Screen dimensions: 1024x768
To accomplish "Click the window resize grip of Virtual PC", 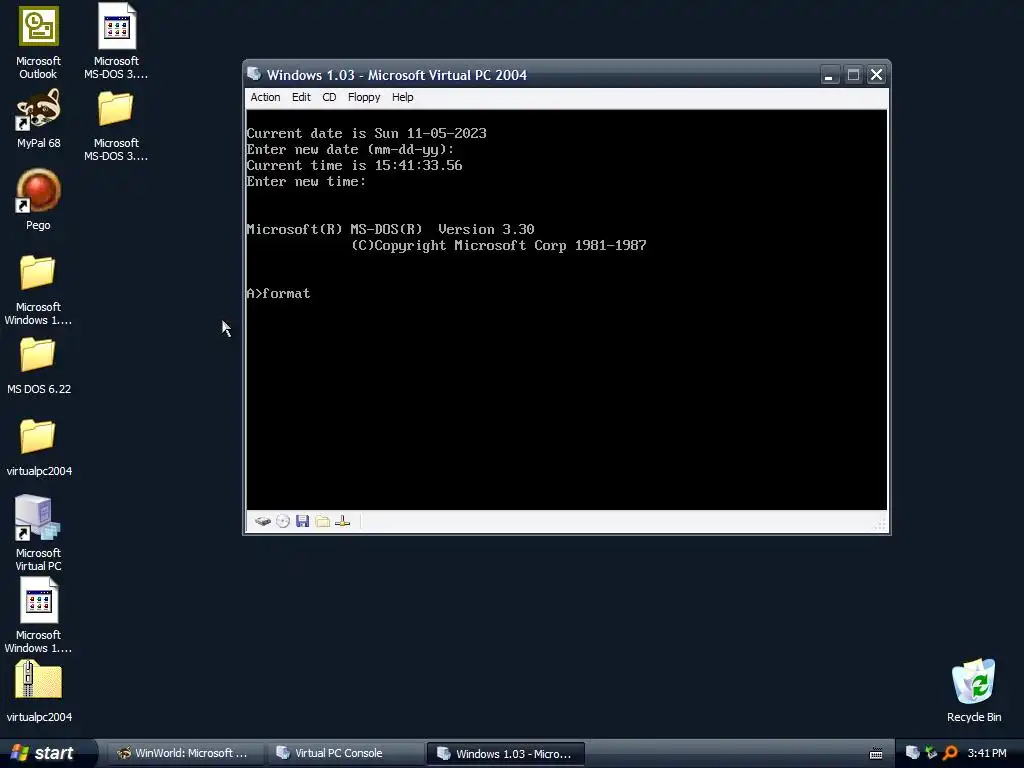I will click(x=880, y=523).
